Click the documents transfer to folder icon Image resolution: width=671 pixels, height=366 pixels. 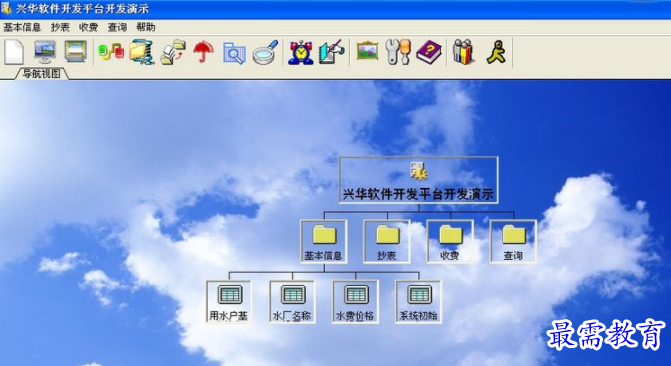[173, 52]
